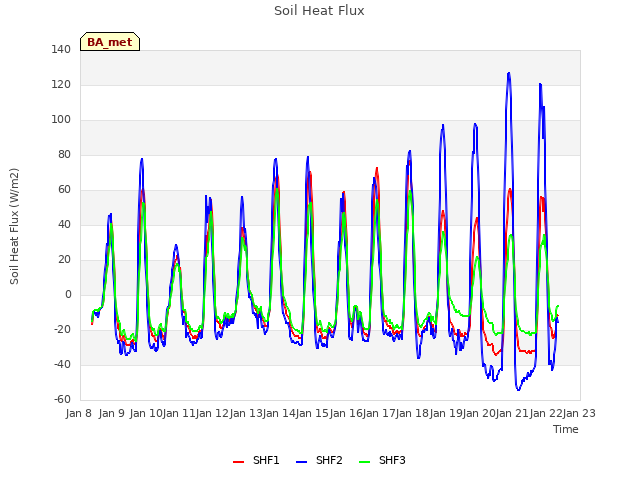Click the blue SHF2 legend line marker

pos(301,462)
